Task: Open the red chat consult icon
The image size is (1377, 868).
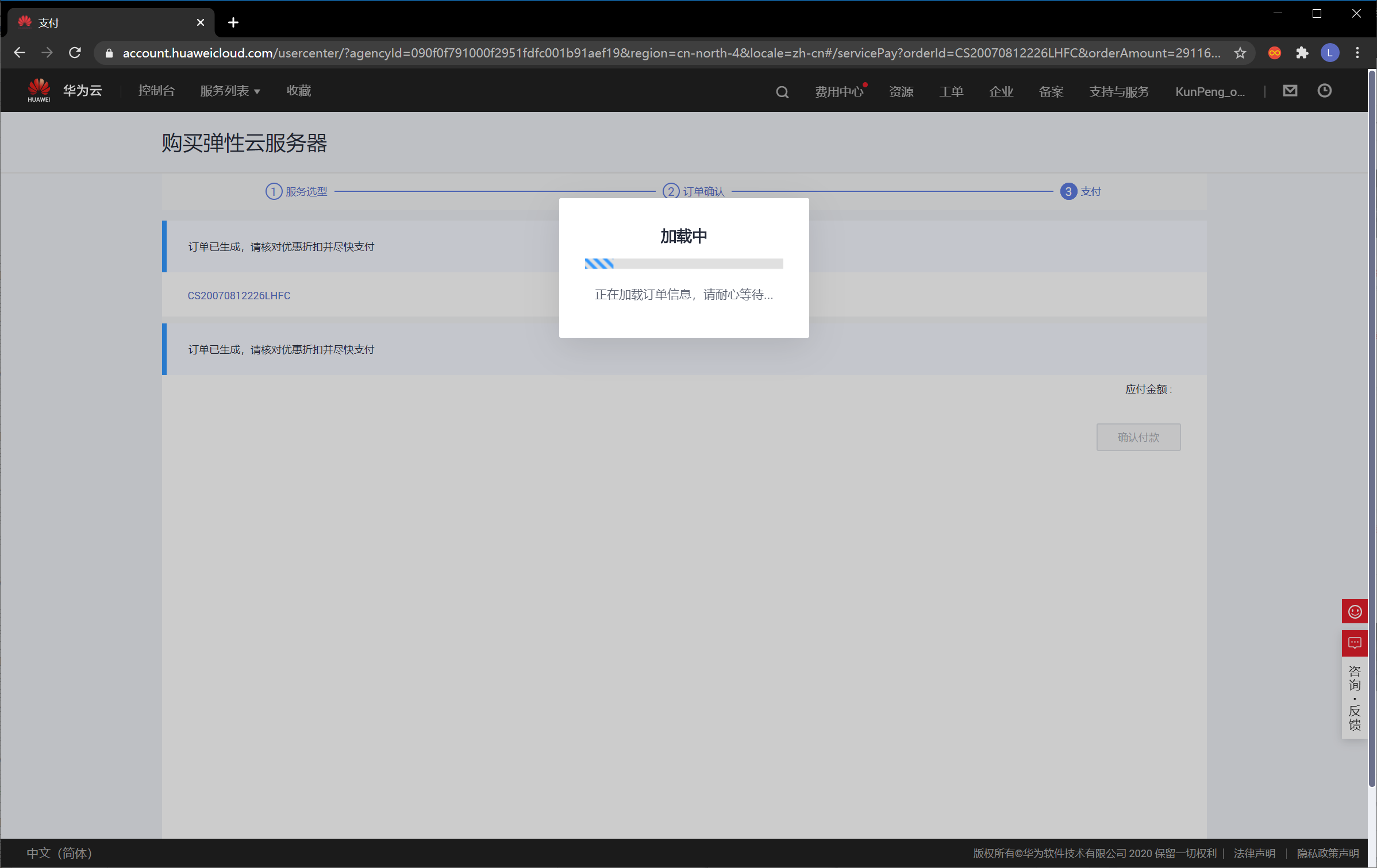Action: click(x=1355, y=643)
